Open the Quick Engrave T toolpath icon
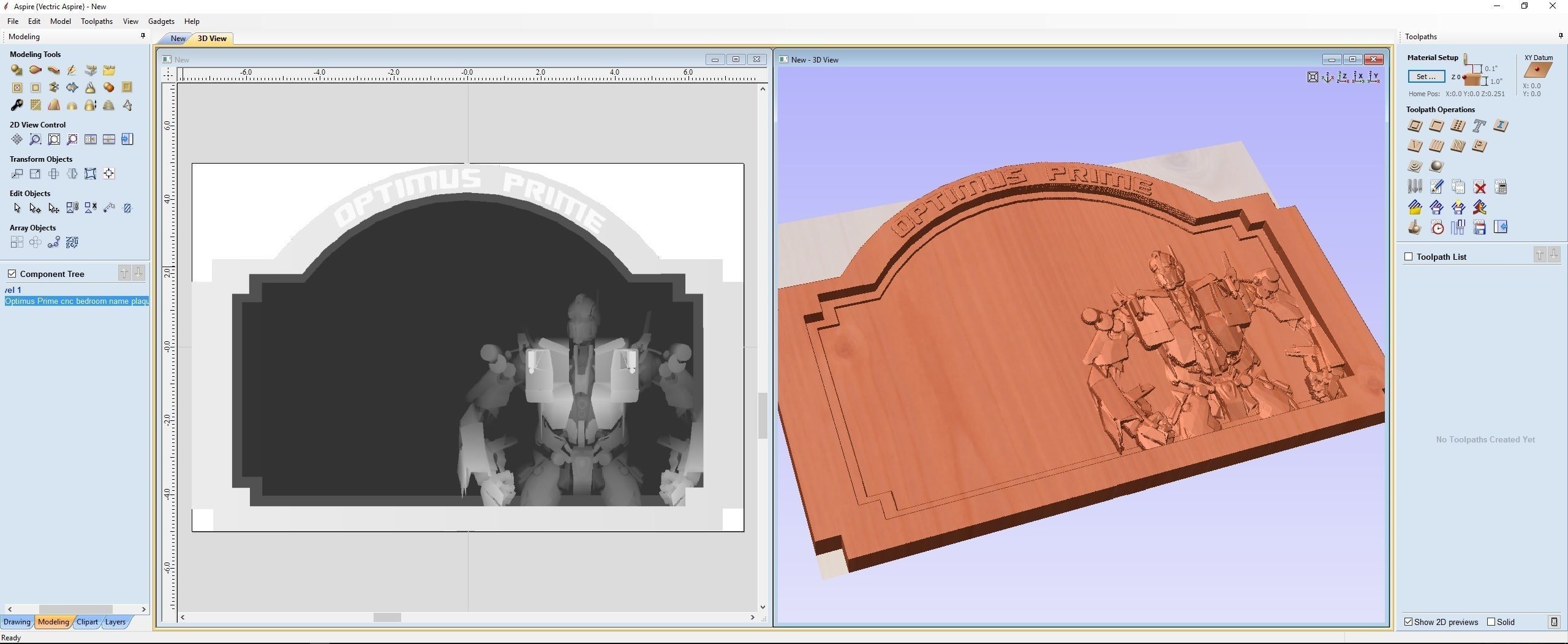 point(1479,126)
